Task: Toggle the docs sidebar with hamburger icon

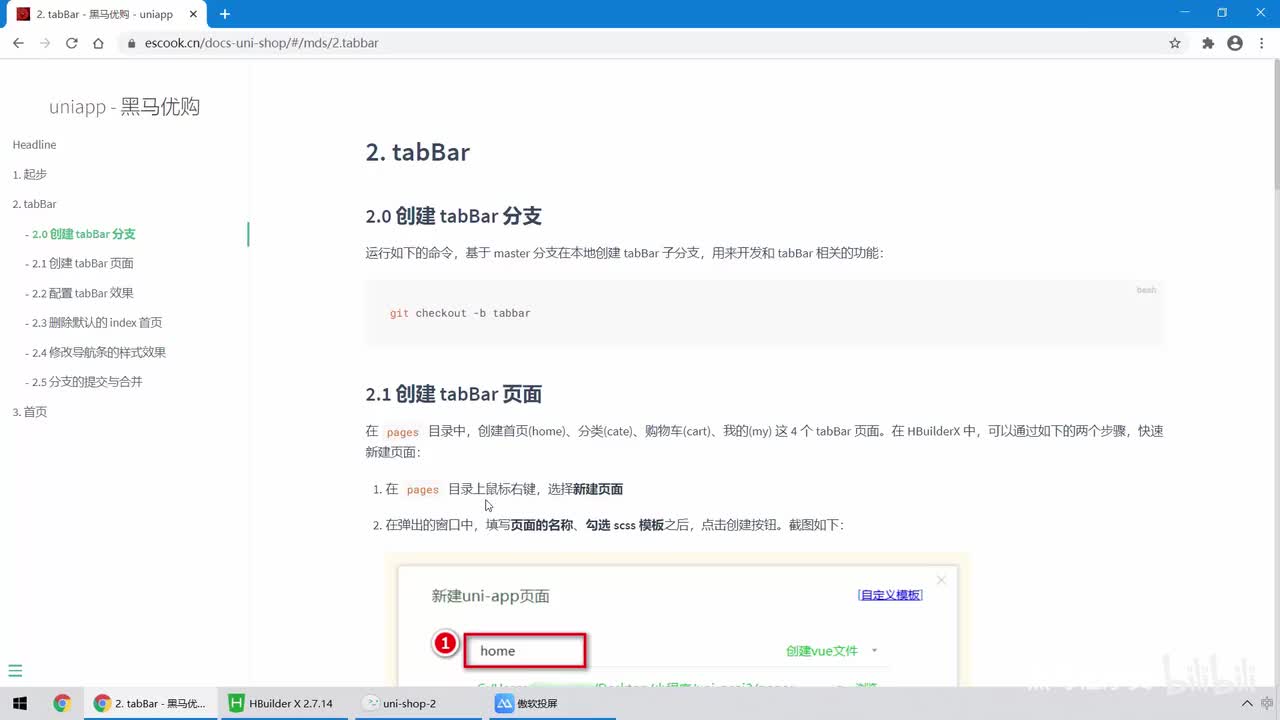Action: 15,671
